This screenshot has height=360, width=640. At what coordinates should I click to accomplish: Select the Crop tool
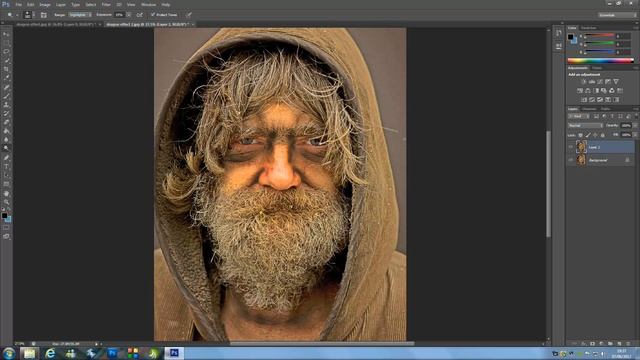click(6, 69)
